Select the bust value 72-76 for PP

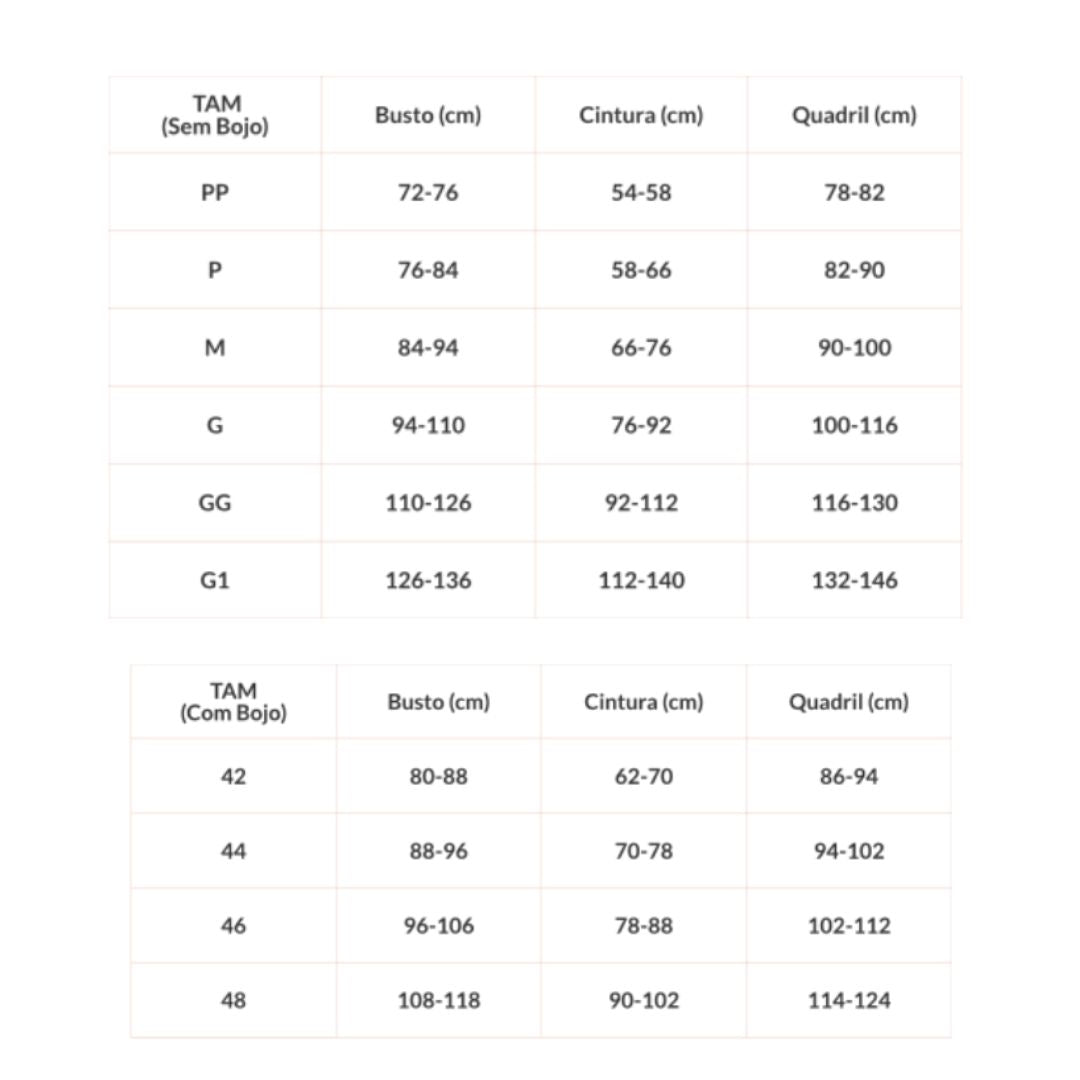(428, 192)
